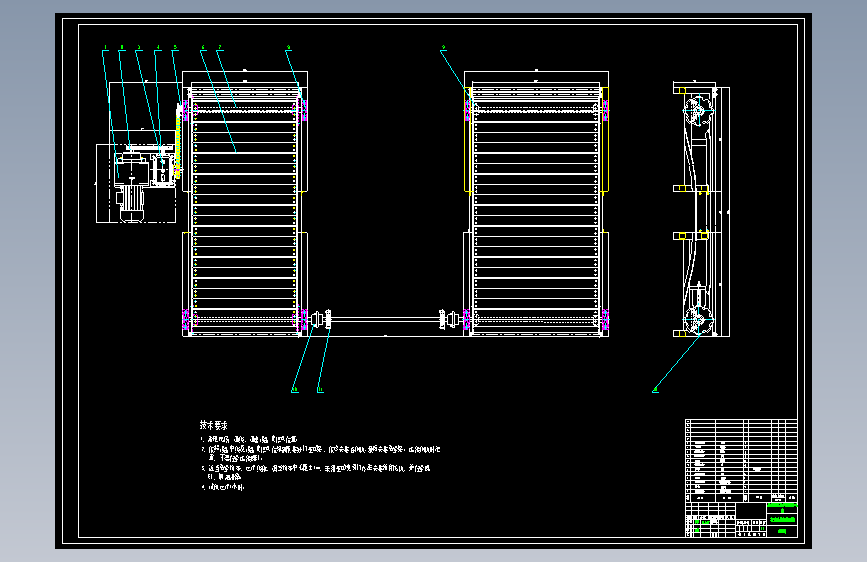The width and height of the screenshot is (867, 562).
Task: Click the parts list table above the title block
Action: tap(741, 460)
